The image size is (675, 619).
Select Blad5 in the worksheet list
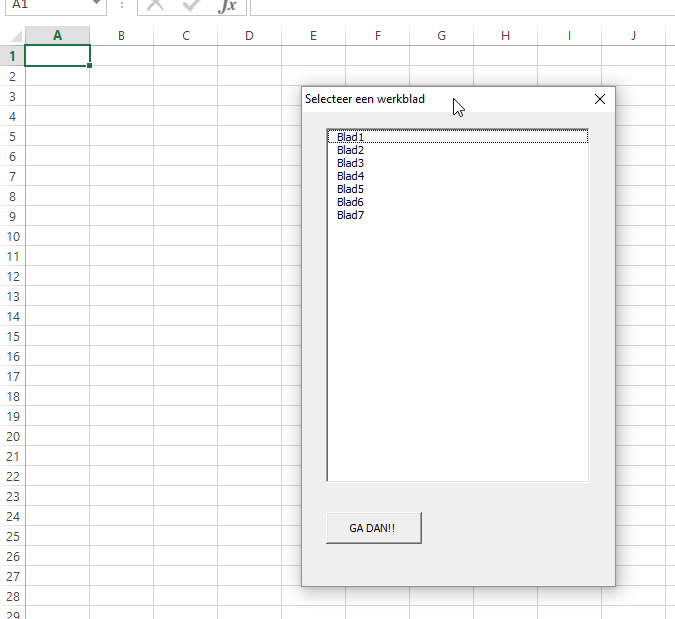(x=458, y=189)
